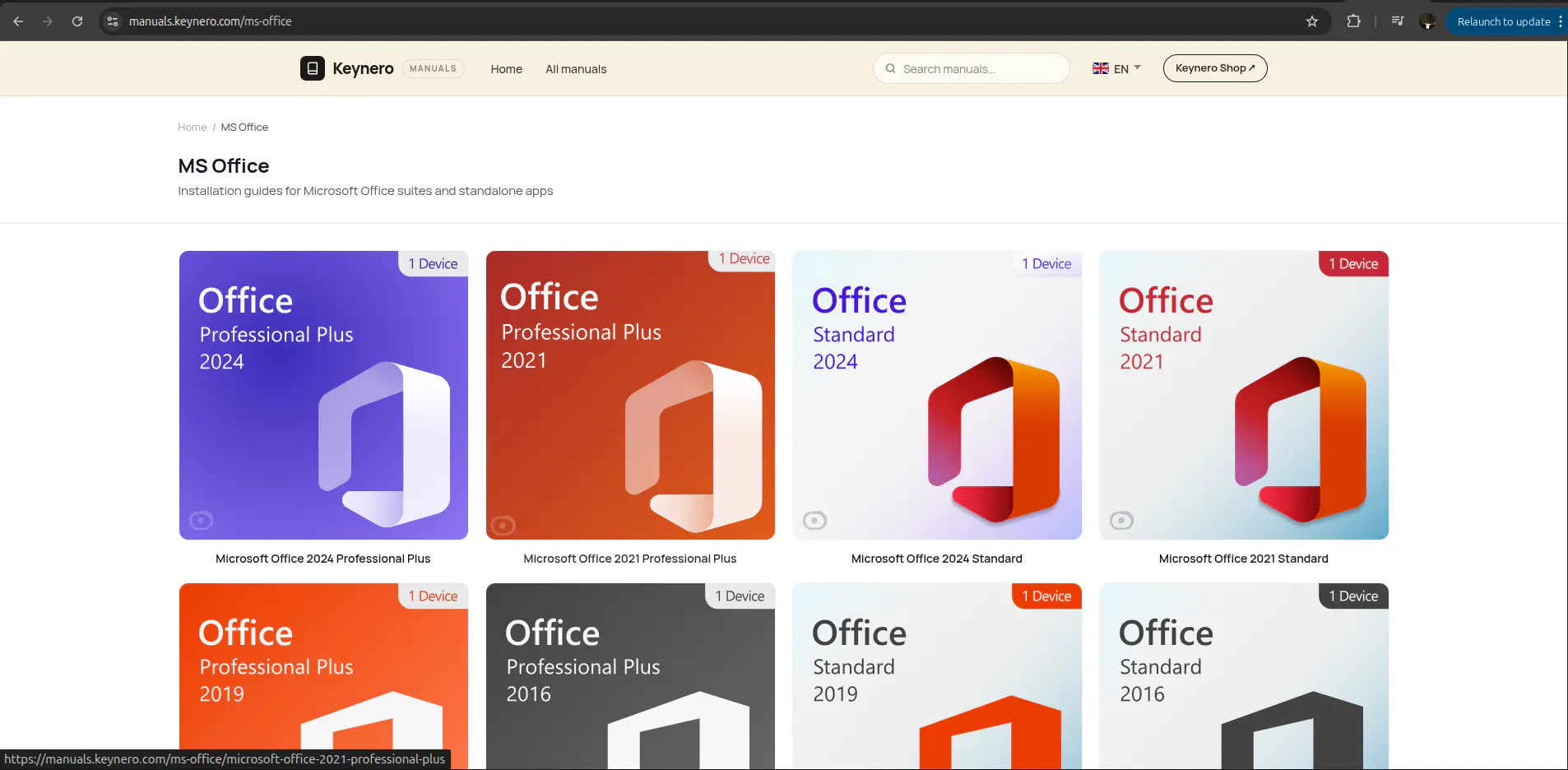1568x770 pixels.
Task: Go back using the browser back arrow
Action: pyautogui.click(x=18, y=21)
